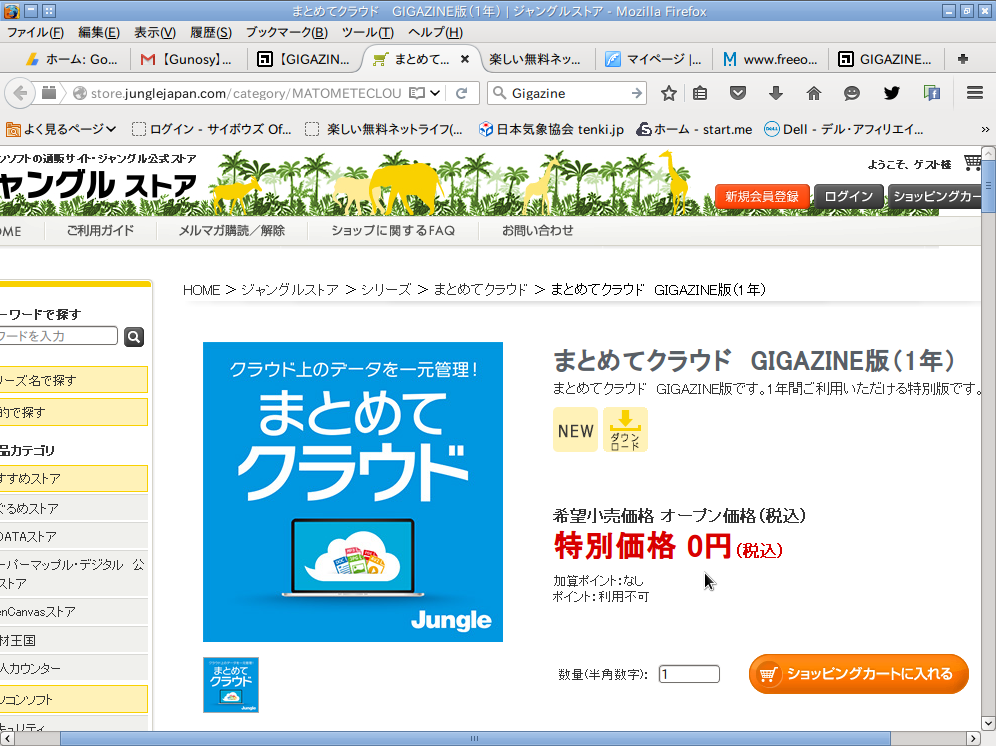Click the shopping cart icon near guest greeting

pyautogui.click(x=972, y=163)
